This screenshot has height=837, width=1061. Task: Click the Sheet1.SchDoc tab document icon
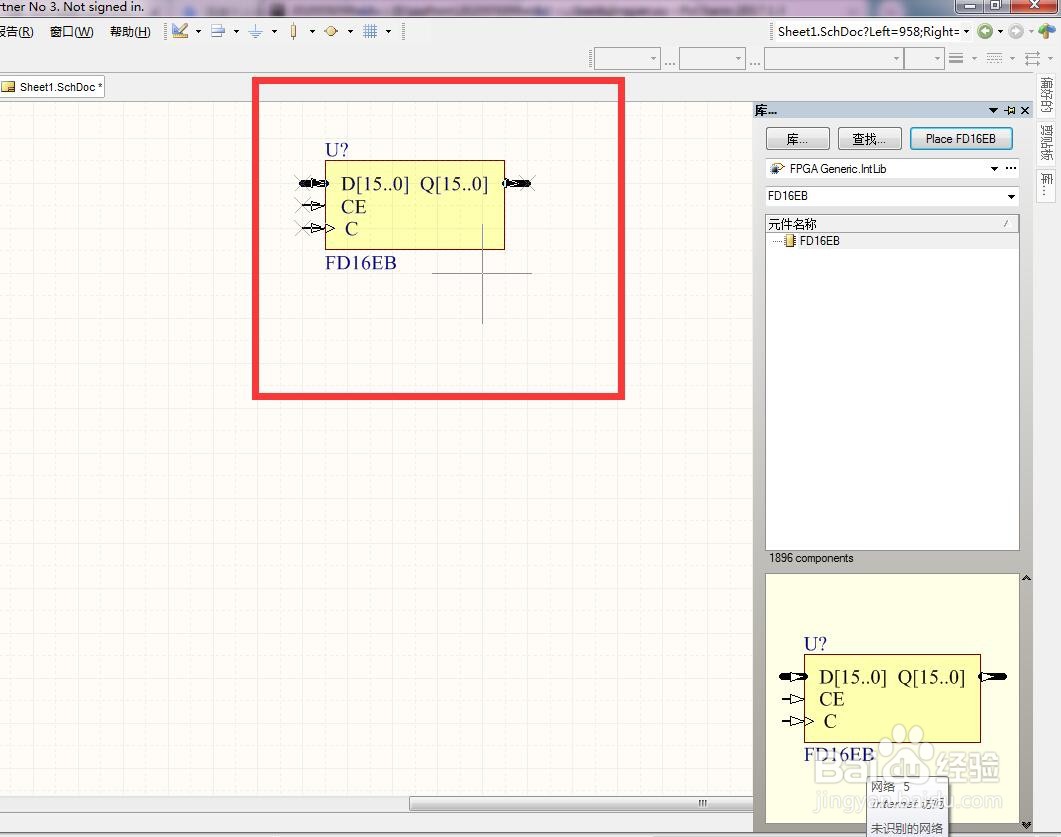[8, 87]
